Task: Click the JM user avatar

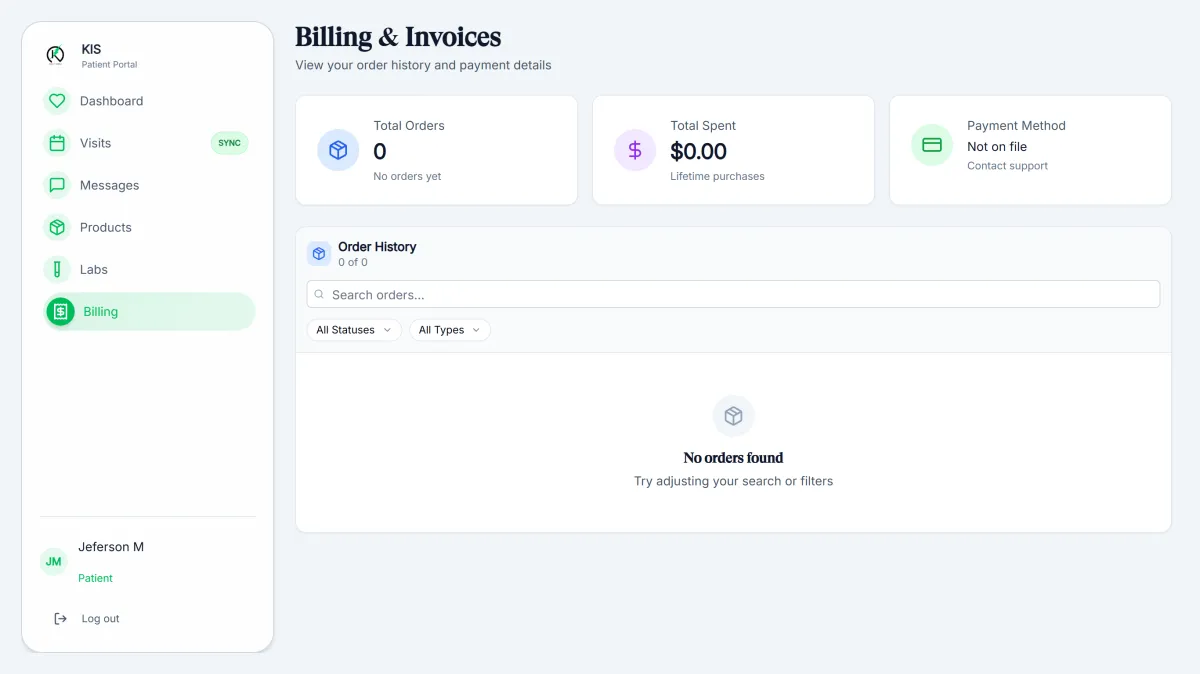Action: pos(53,562)
